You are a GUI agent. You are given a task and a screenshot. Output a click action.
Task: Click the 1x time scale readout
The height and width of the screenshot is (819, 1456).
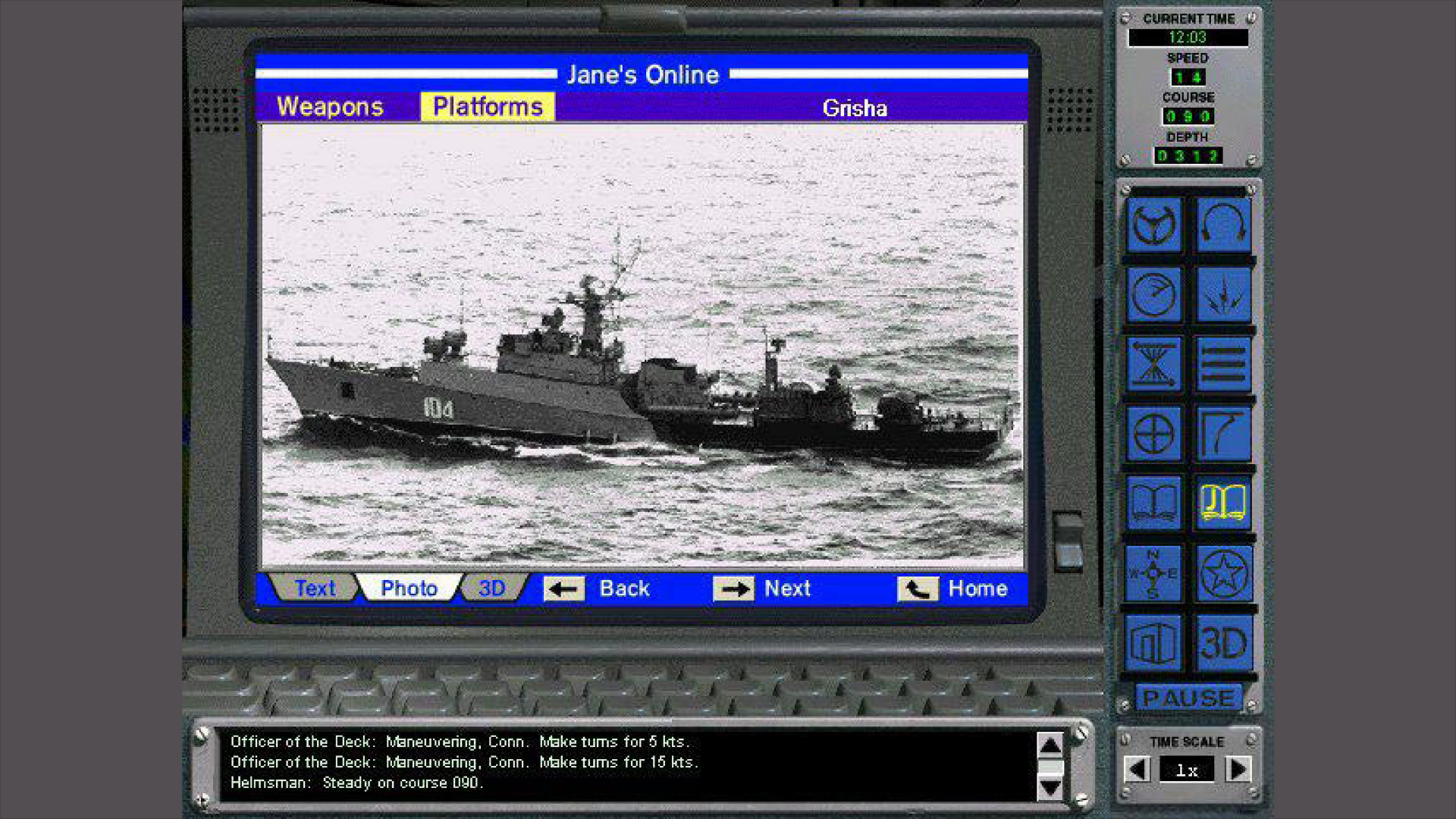1187,770
